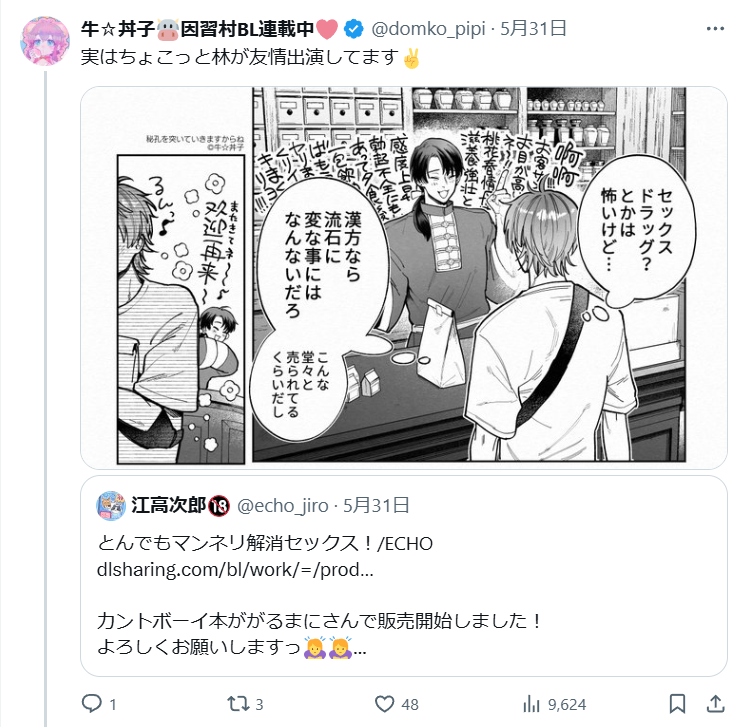Open the quoted 江高次郎 avatar icon
739x727 pixels.
(x=111, y=506)
